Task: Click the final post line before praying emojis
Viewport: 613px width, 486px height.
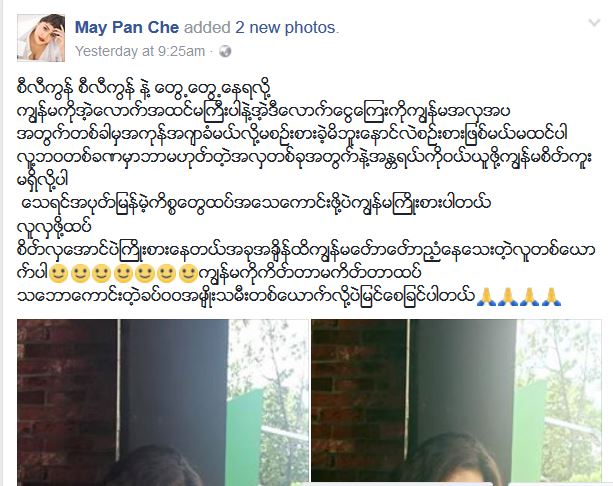Action: 246,296
